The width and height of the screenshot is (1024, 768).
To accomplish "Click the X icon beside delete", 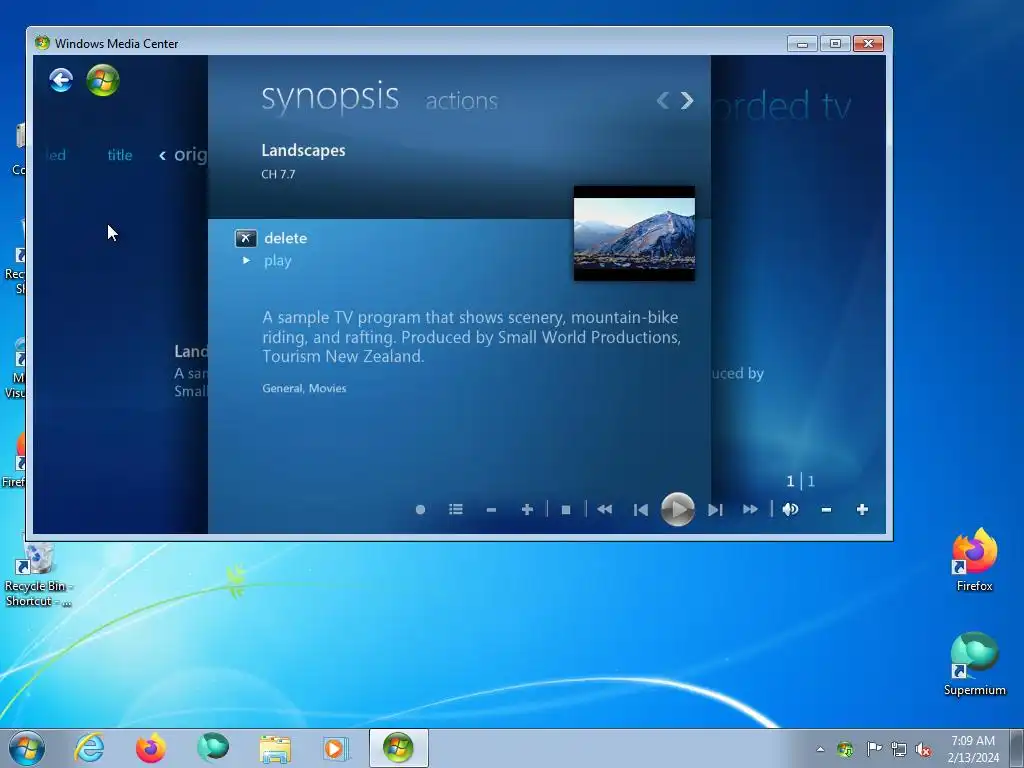I will click(246, 238).
